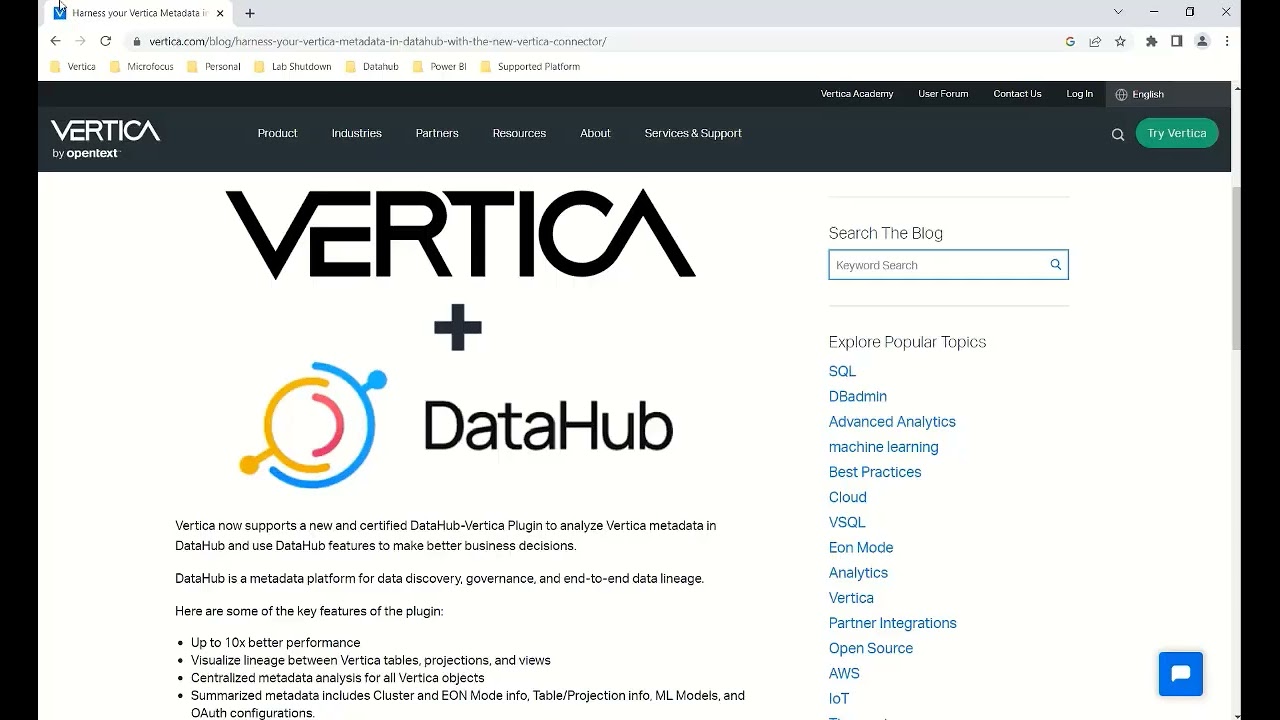
Task: Open the English language selector
Action: coord(1140,94)
